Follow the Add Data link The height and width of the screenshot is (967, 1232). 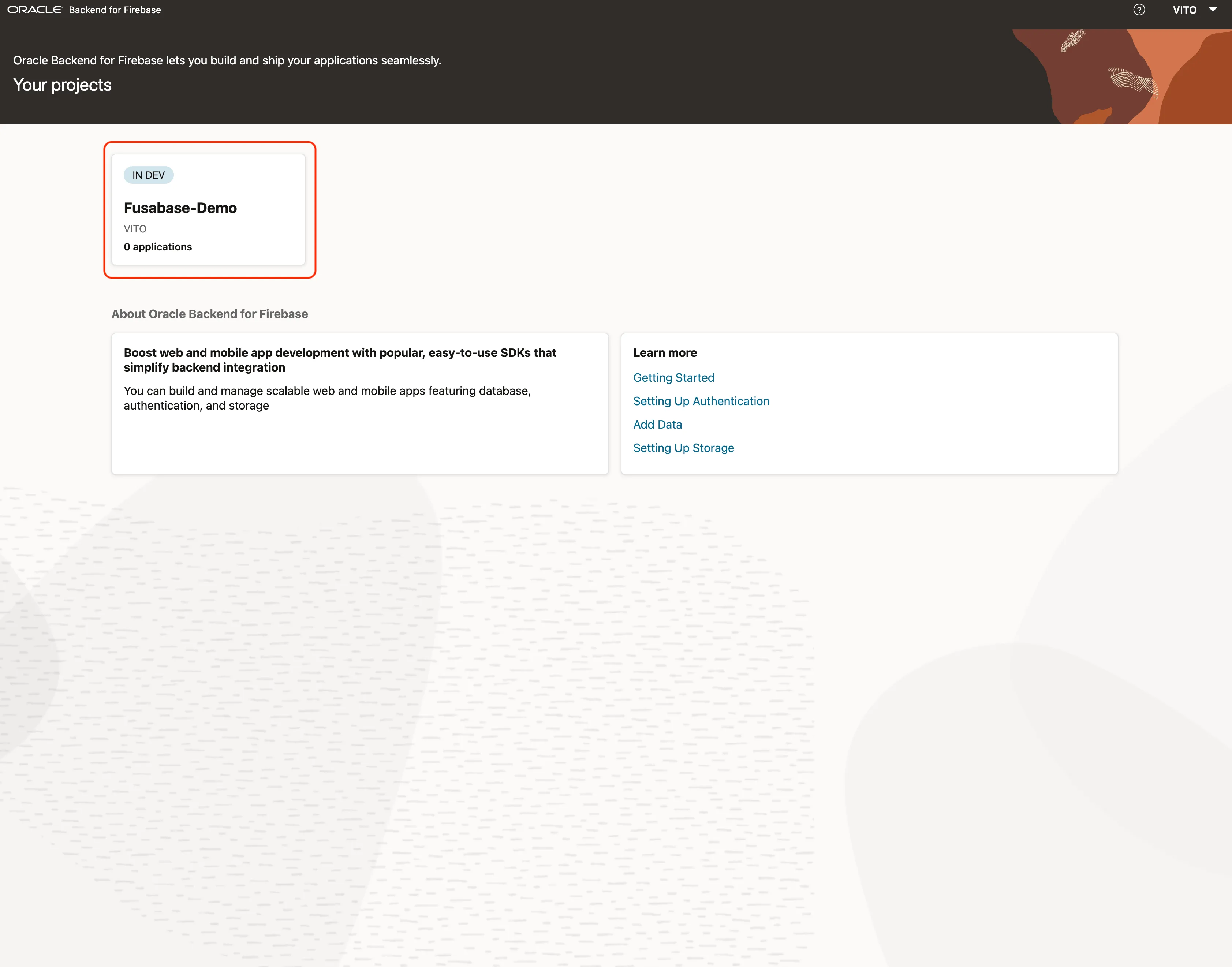(x=657, y=425)
